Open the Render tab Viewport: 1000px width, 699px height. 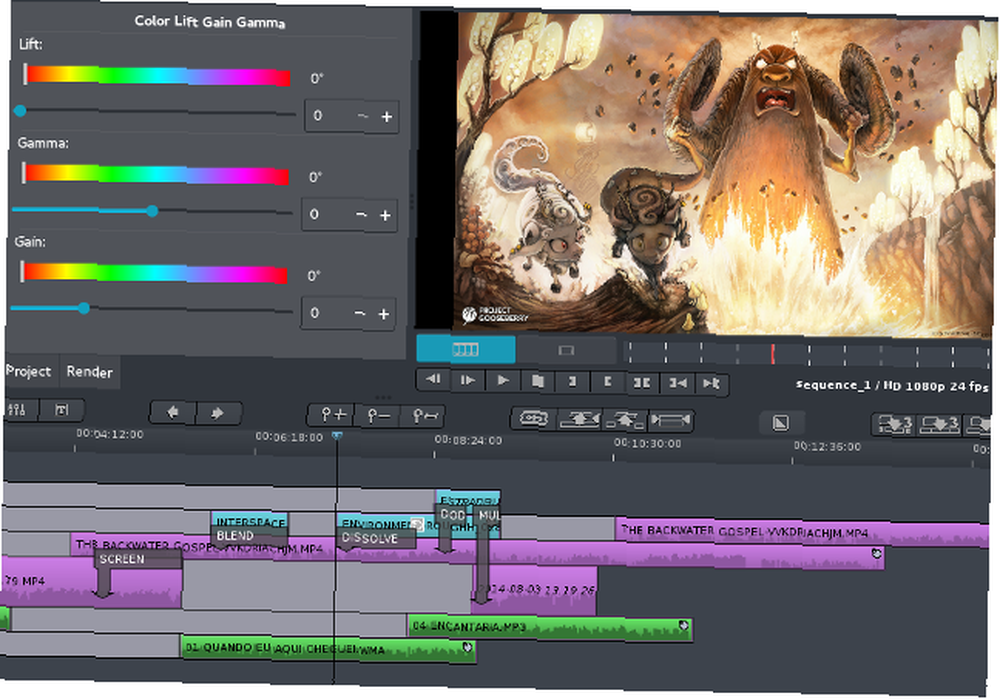click(89, 372)
